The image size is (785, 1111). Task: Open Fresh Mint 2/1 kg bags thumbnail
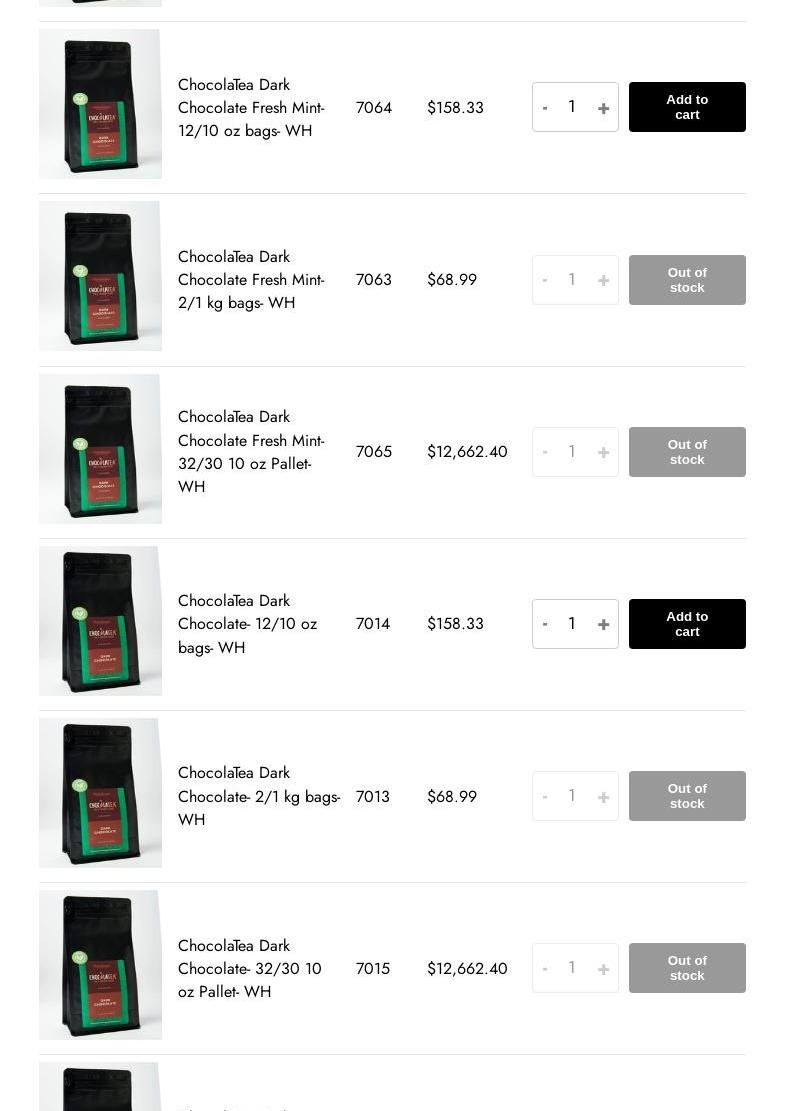tap(100, 276)
